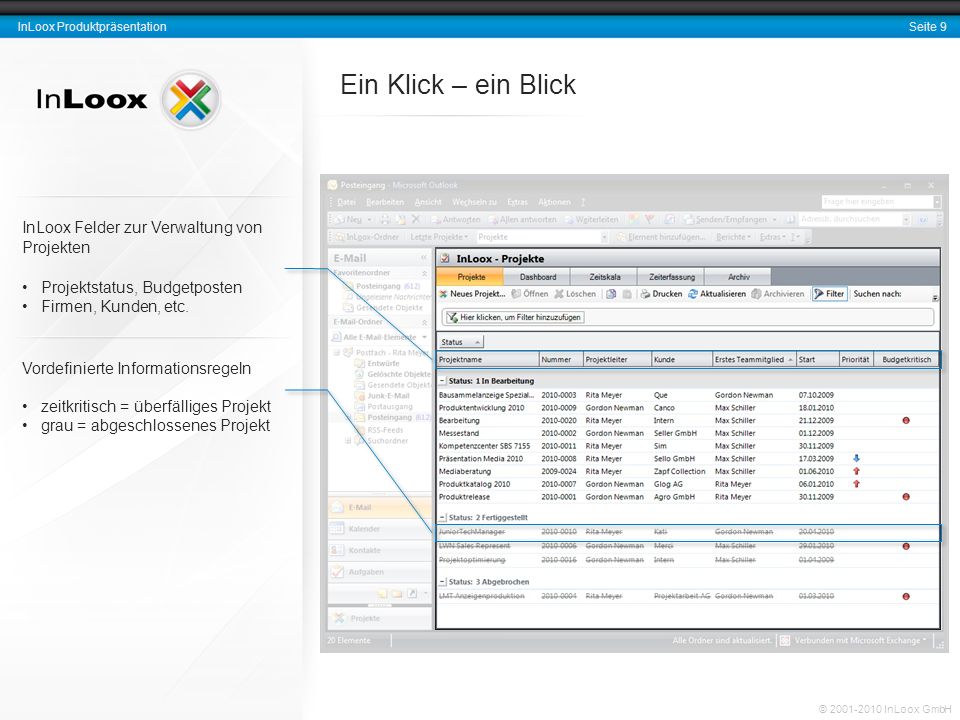Image resolution: width=960 pixels, height=720 pixels.
Task: Collapse the Status: 3 Abgebrochen group
Action: (443, 582)
